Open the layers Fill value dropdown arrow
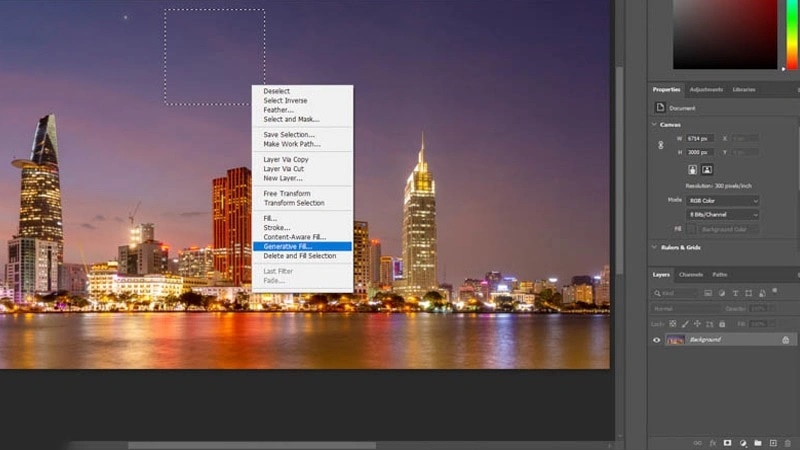 (x=771, y=324)
